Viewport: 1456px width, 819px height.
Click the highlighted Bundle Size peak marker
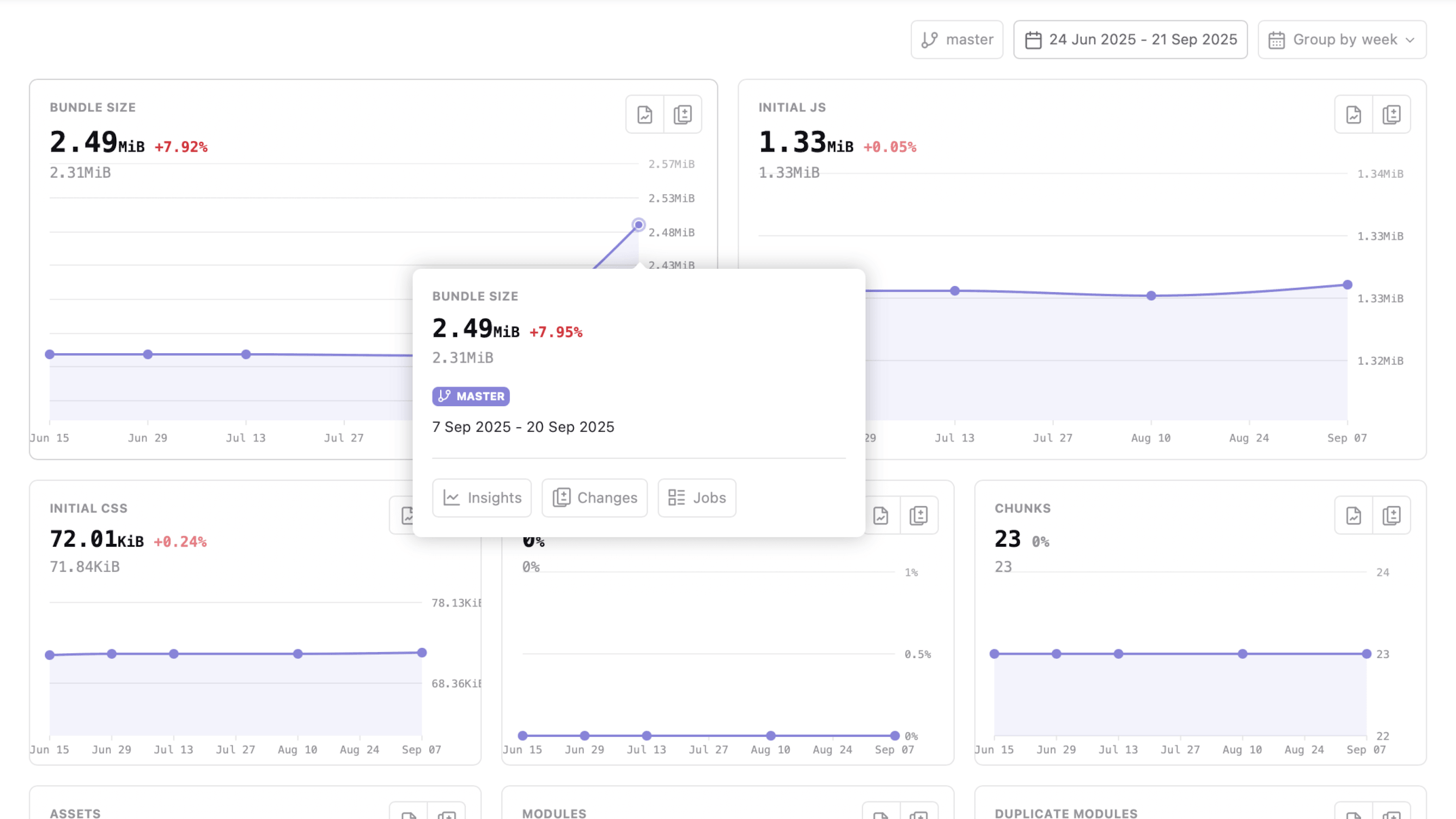638,224
